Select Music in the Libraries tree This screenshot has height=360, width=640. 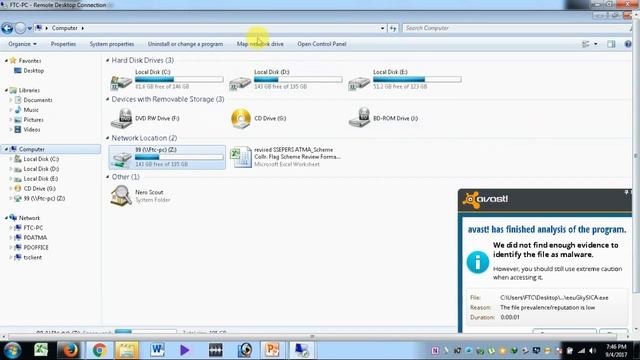point(31,110)
